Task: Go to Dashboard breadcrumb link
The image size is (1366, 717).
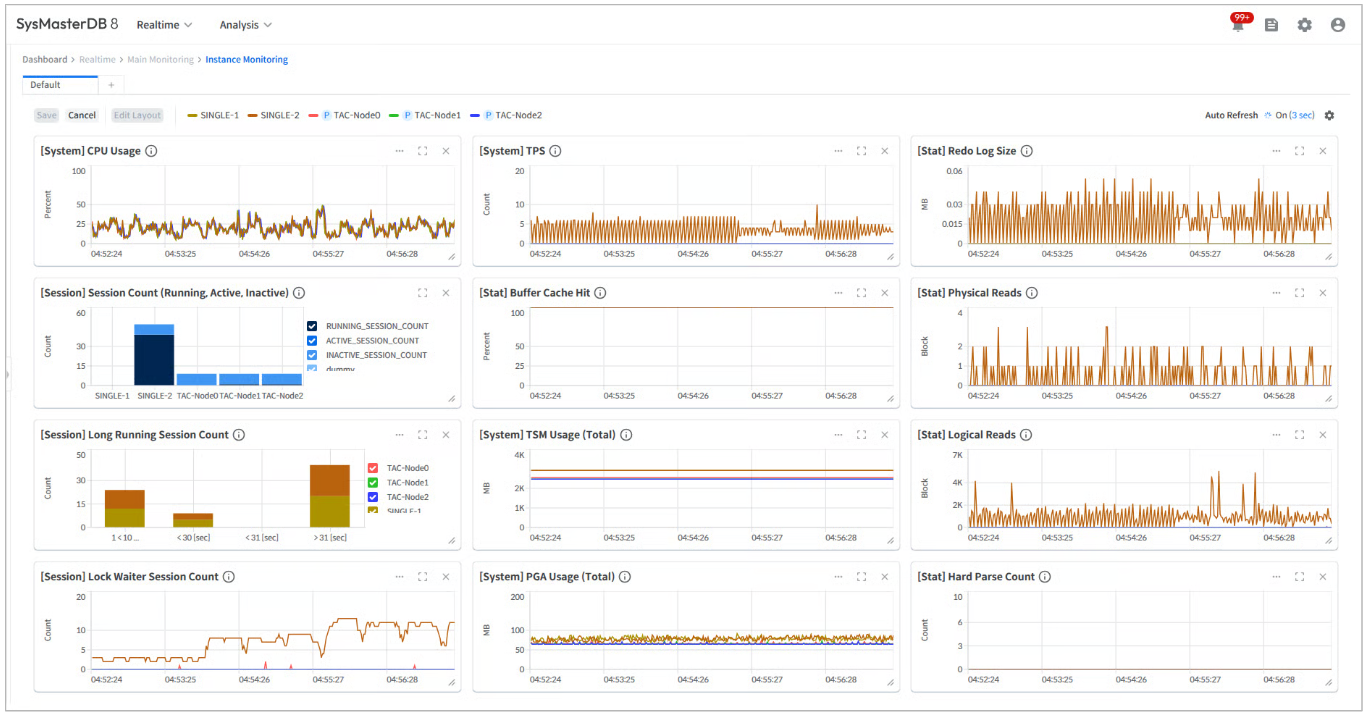Action: [x=45, y=60]
